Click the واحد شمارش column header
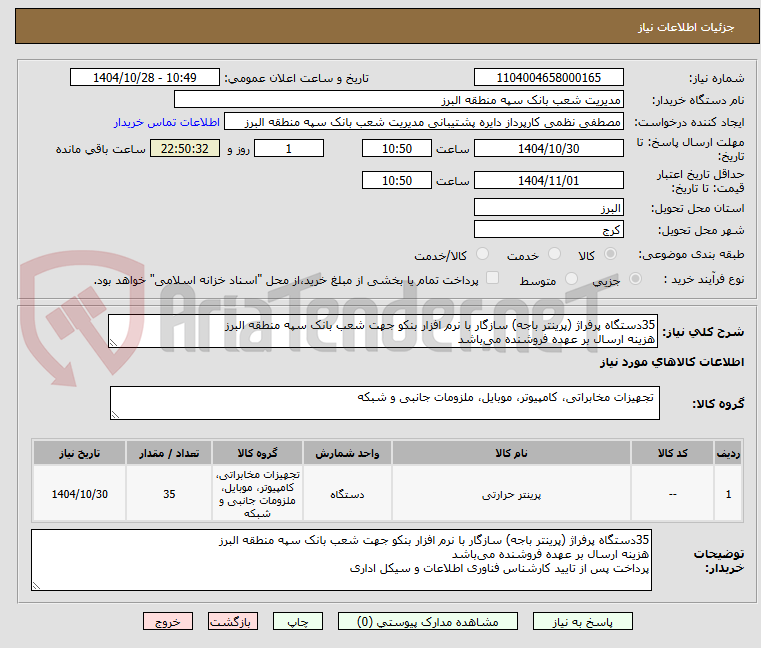 347,453
